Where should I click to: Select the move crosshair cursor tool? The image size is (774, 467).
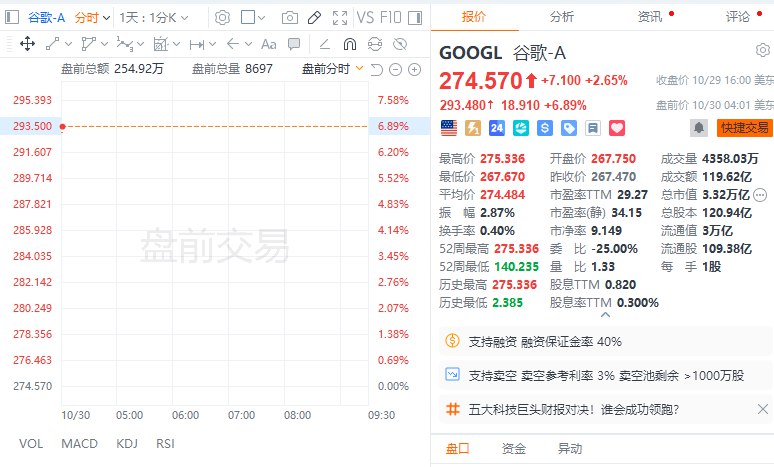(28, 44)
